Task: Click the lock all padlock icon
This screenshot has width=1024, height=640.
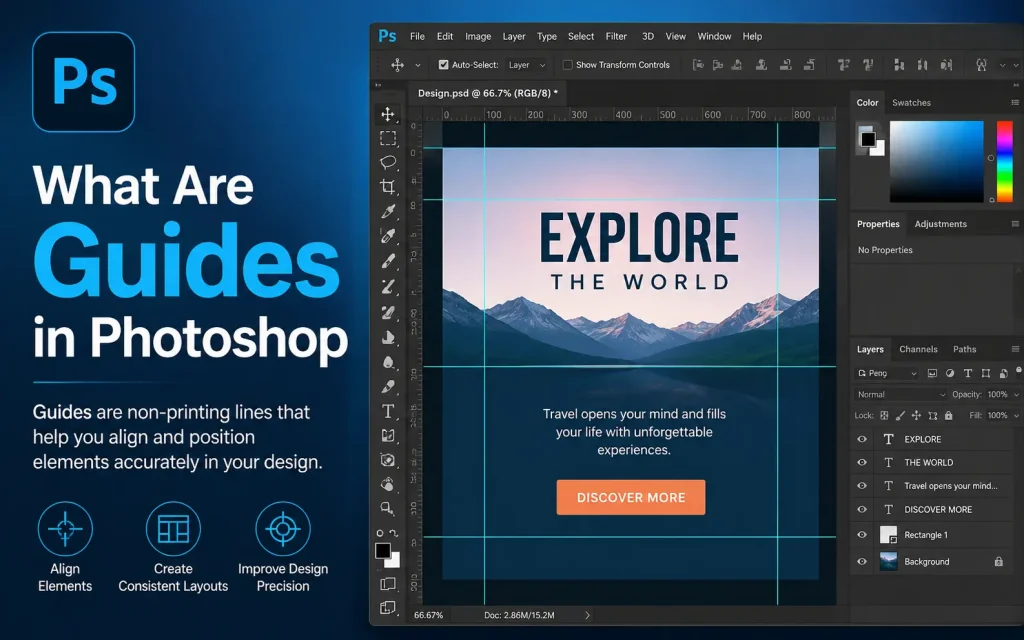Action: coord(948,415)
